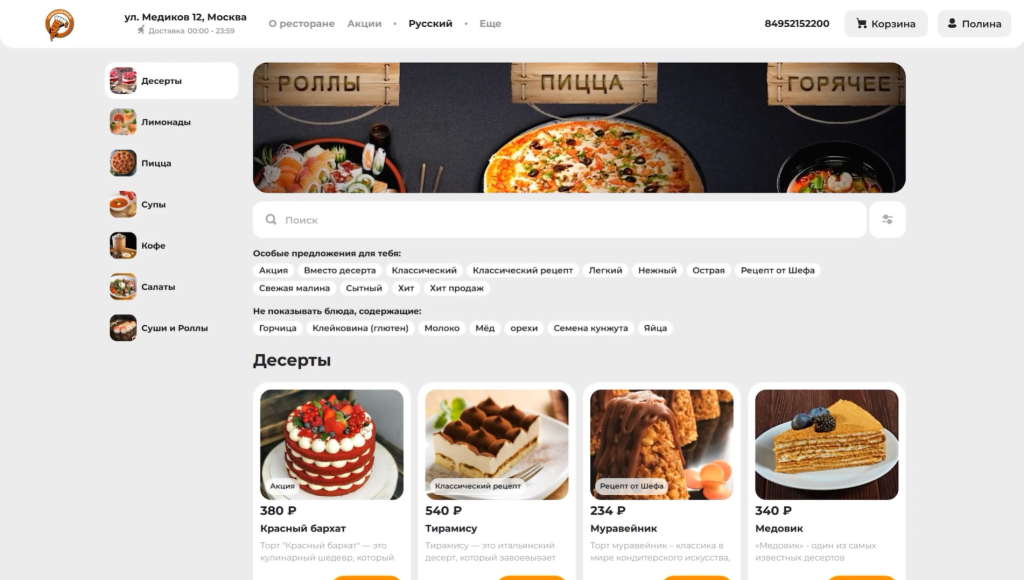Toggle the Акция offer tag filter

click(273, 270)
